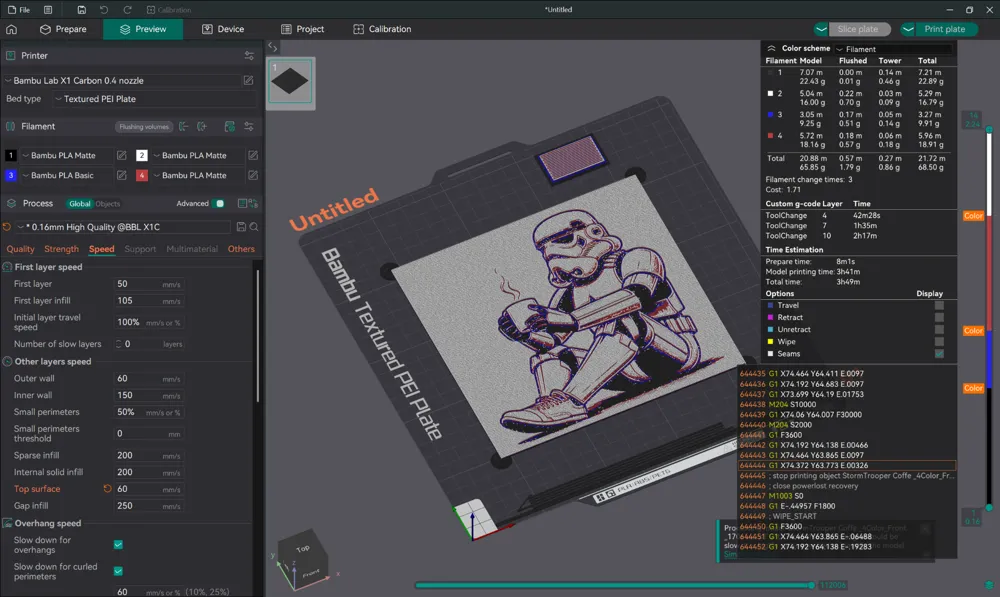
Task: Open the home screen icon
Action: pos(11,29)
